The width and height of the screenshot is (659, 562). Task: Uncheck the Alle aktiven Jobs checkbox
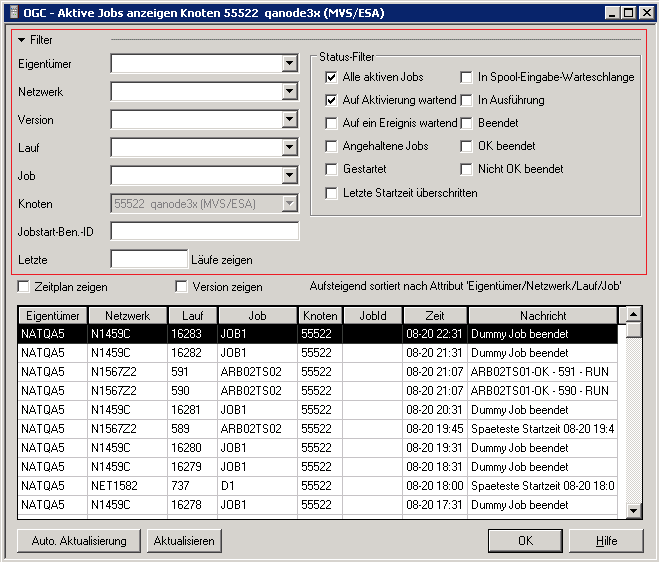point(332,77)
